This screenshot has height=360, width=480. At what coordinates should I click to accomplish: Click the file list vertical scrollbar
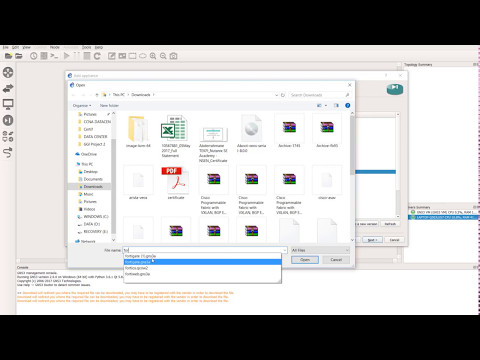tap(352, 145)
